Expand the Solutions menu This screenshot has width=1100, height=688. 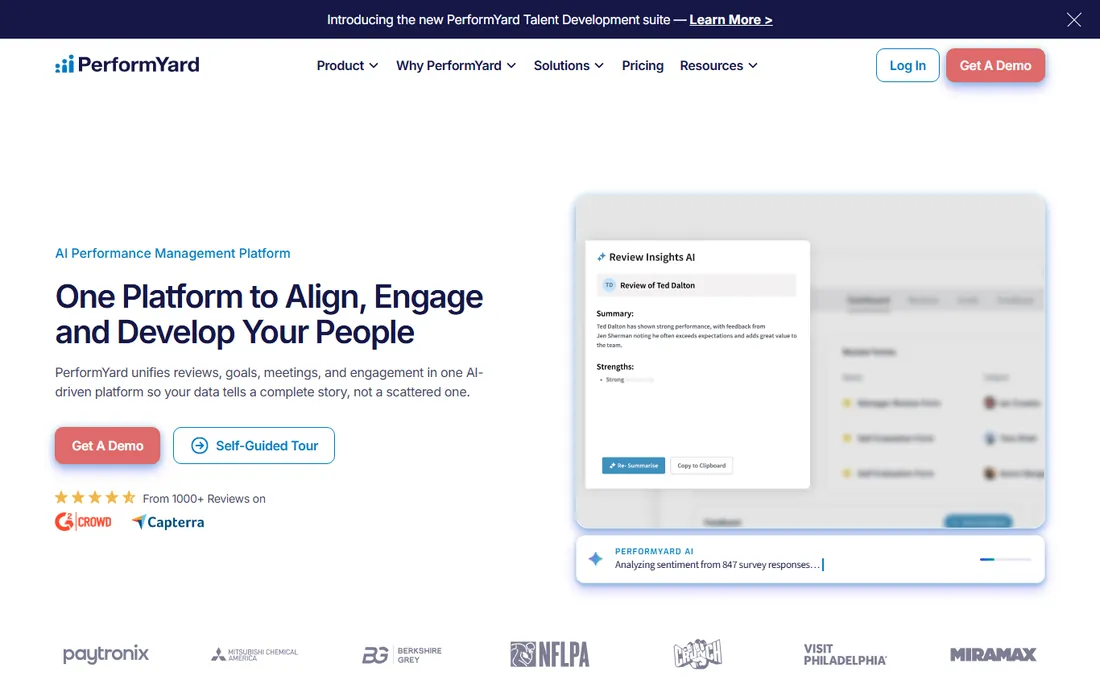[x=568, y=65]
